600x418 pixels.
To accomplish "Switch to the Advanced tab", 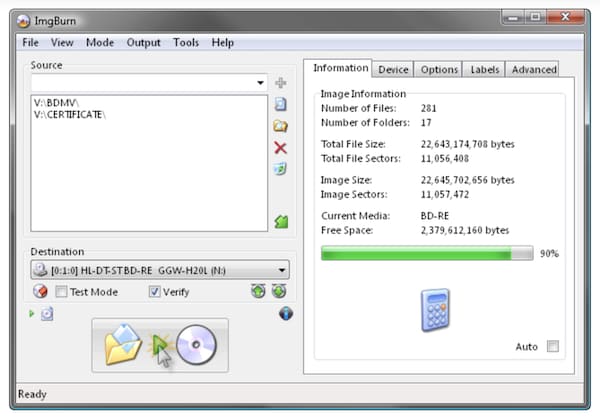I will pyautogui.click(x=533, y=70).
